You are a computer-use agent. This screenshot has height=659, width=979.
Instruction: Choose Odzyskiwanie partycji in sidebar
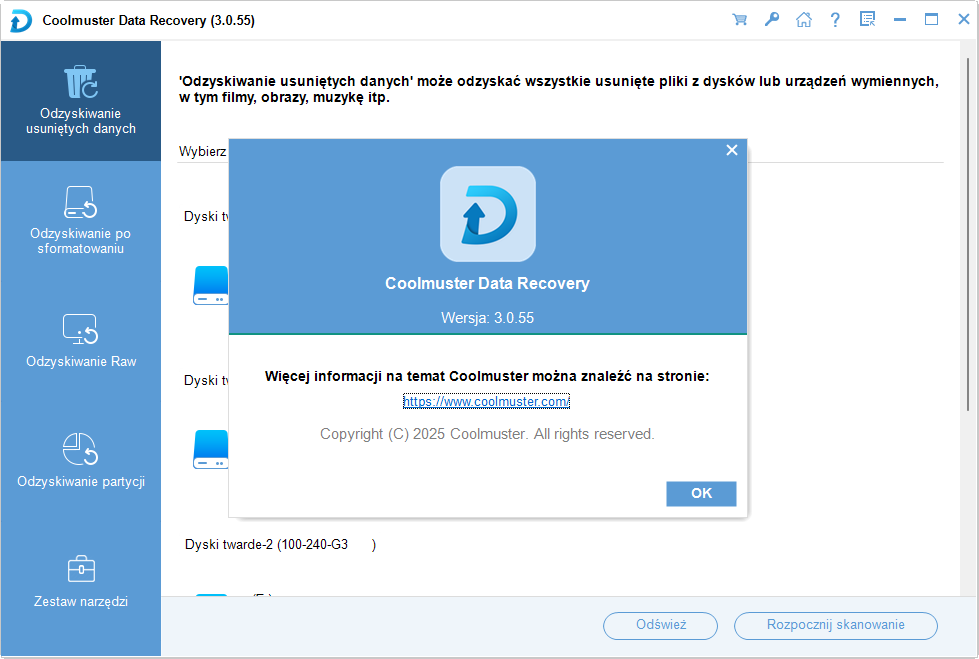click(81, 461)
